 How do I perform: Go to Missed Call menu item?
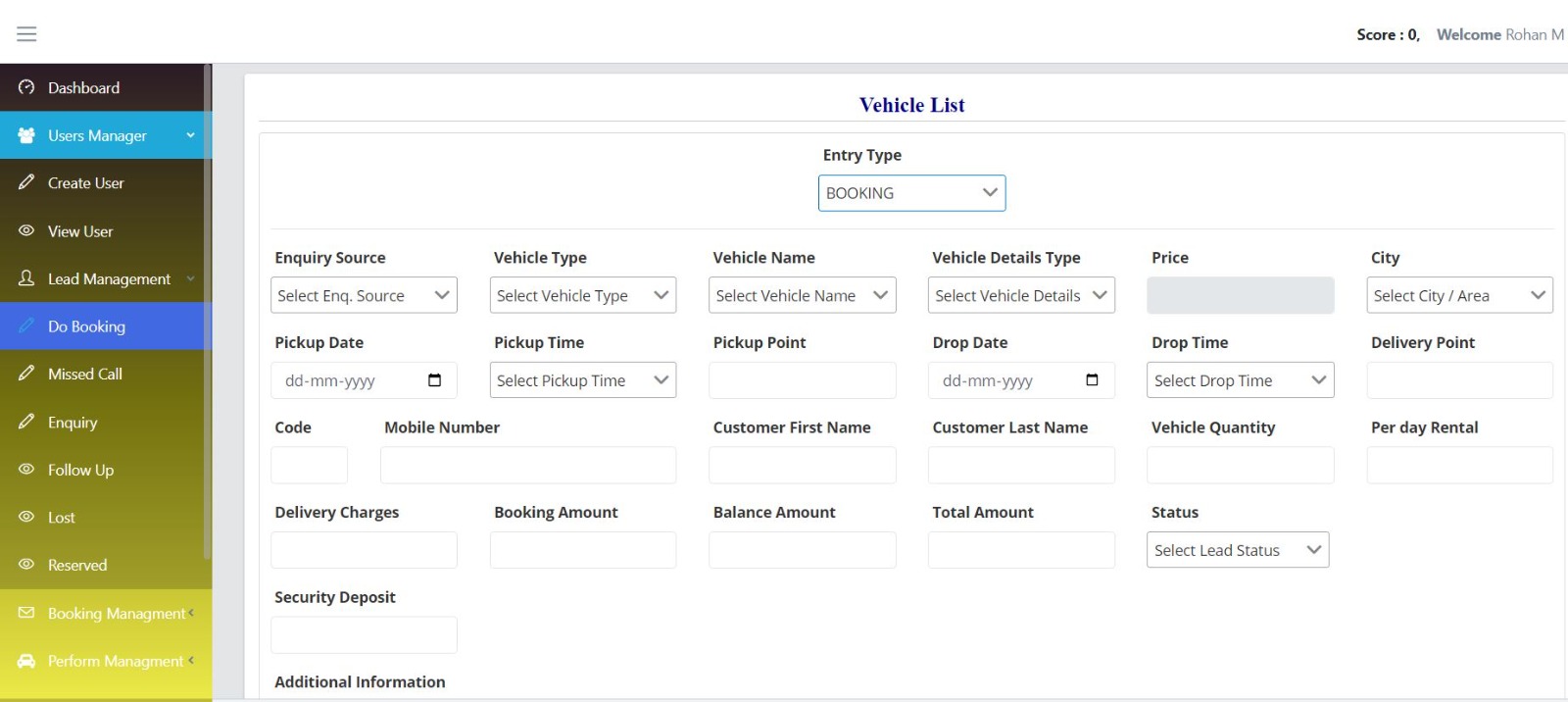[x=84, y=374]
